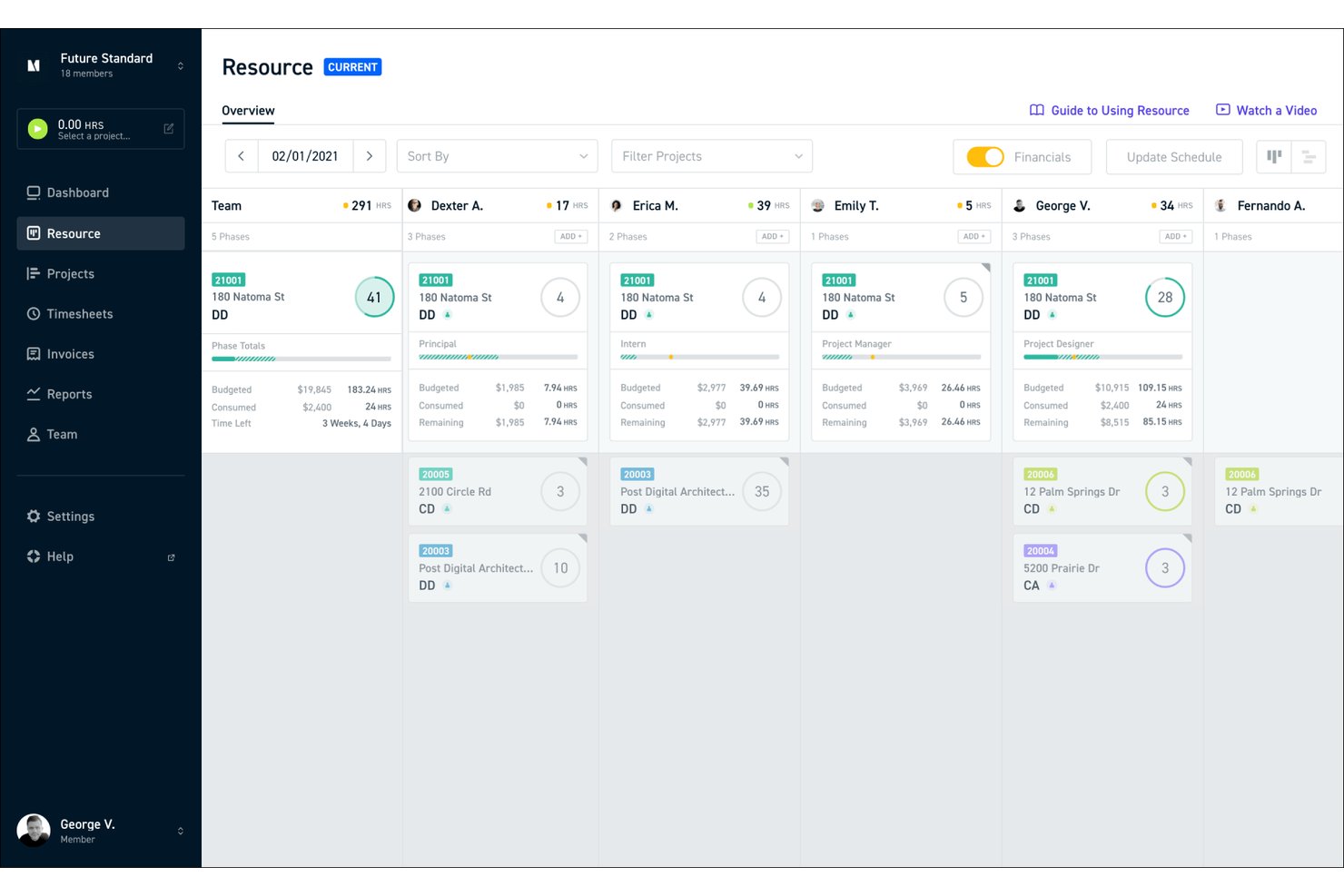
Task: Click the Help external link icon
Action: [171, 557]
